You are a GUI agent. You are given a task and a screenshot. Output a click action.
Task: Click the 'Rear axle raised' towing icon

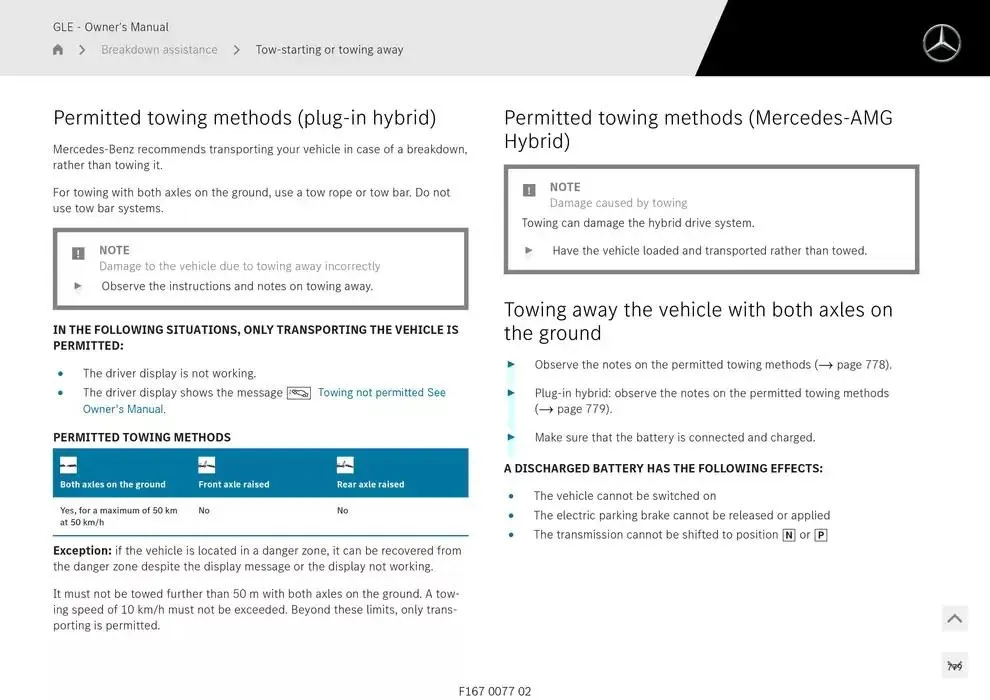tap(344, 465)
